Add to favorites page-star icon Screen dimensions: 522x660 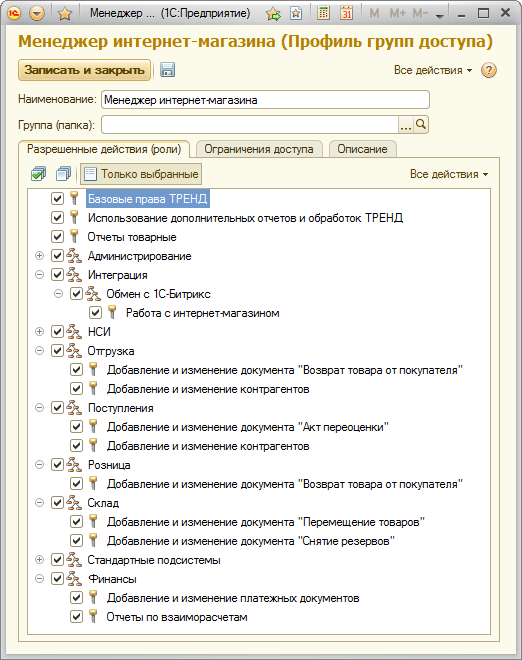296,13
